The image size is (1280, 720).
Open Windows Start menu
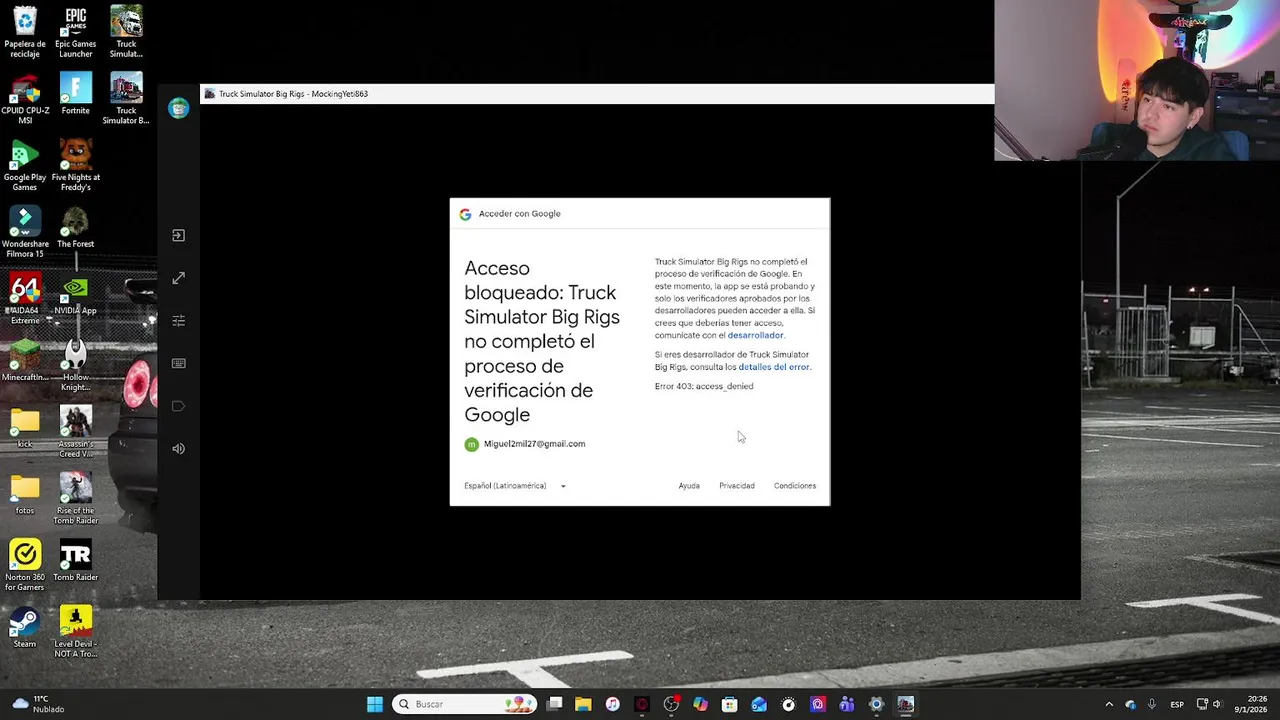[375, 704]
